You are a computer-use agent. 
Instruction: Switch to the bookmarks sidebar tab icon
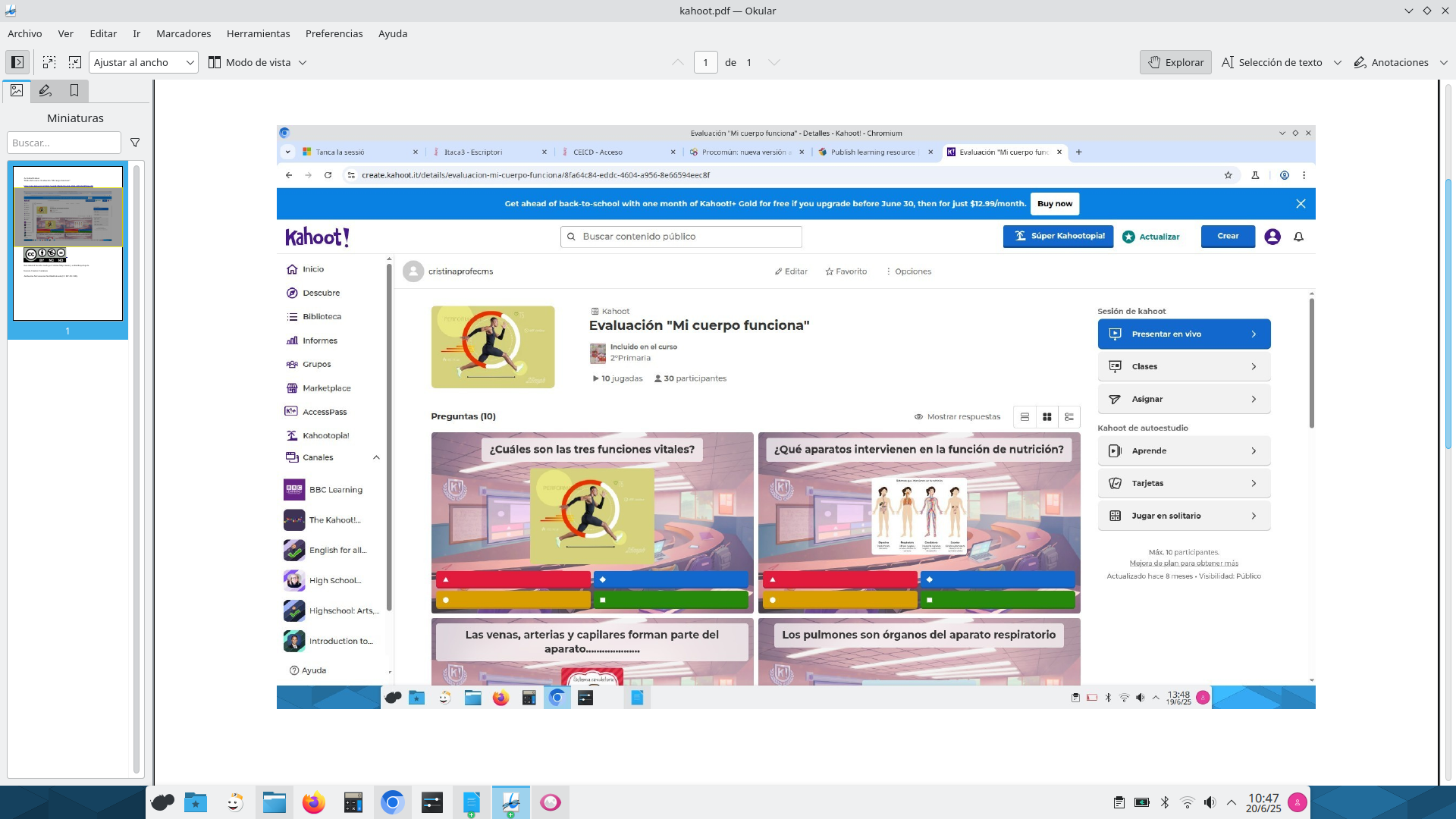[x=74, y=91]
